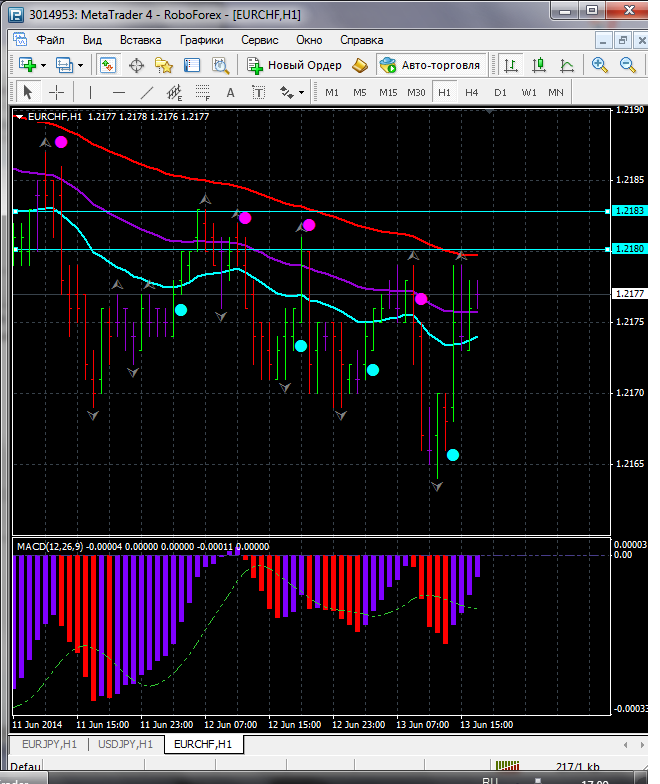Expand the arrows objects dropdown

coord(301,92)
